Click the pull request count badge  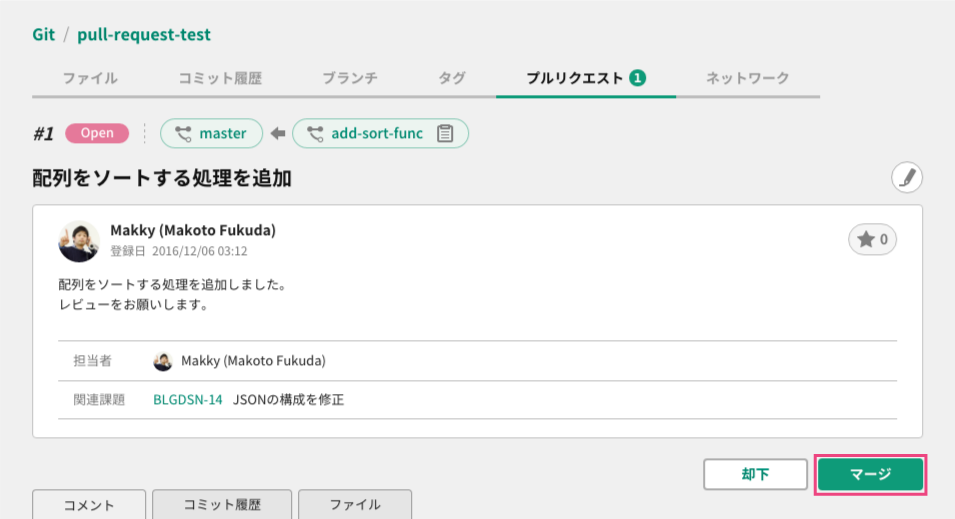click(638, 78)
